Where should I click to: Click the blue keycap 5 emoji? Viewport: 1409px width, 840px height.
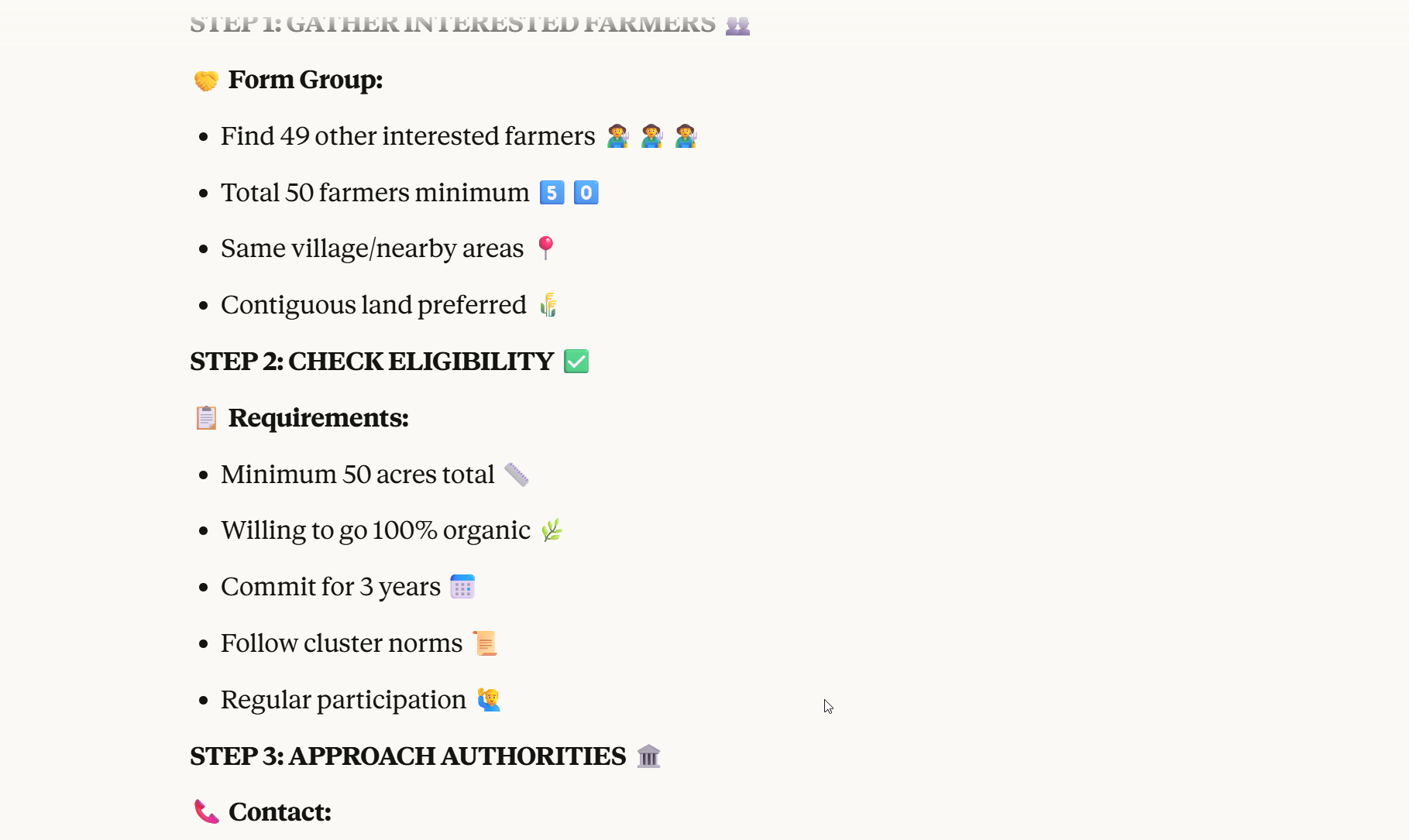coord(552,193)
